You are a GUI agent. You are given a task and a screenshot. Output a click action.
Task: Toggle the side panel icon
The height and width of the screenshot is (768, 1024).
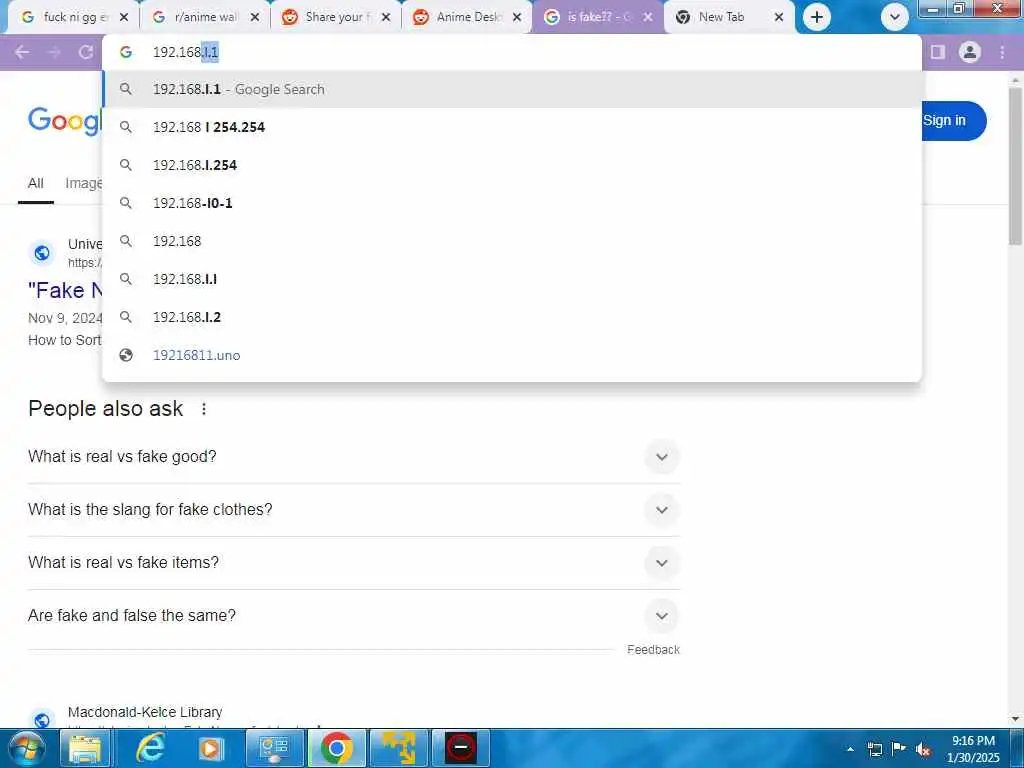[938, 52]
